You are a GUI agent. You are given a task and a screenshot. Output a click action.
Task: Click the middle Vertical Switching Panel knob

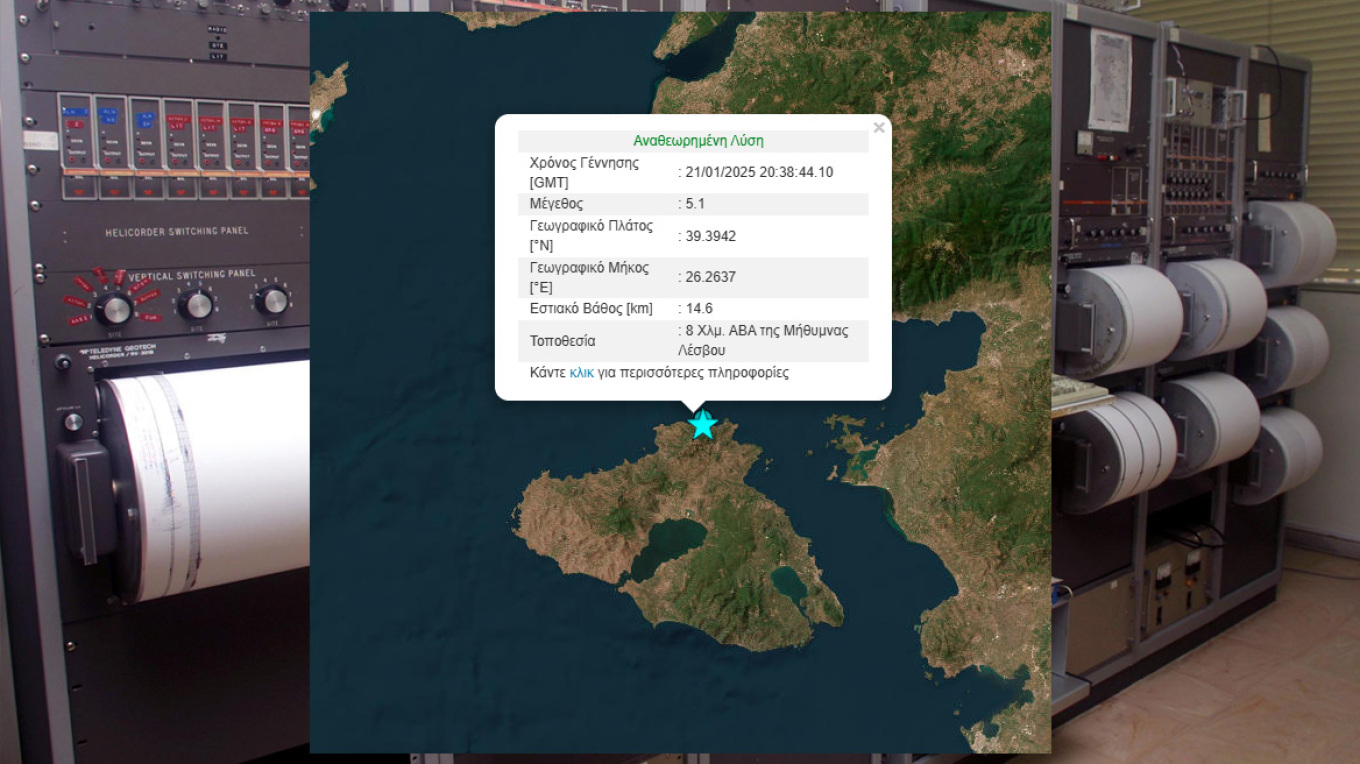coord(198,304)
